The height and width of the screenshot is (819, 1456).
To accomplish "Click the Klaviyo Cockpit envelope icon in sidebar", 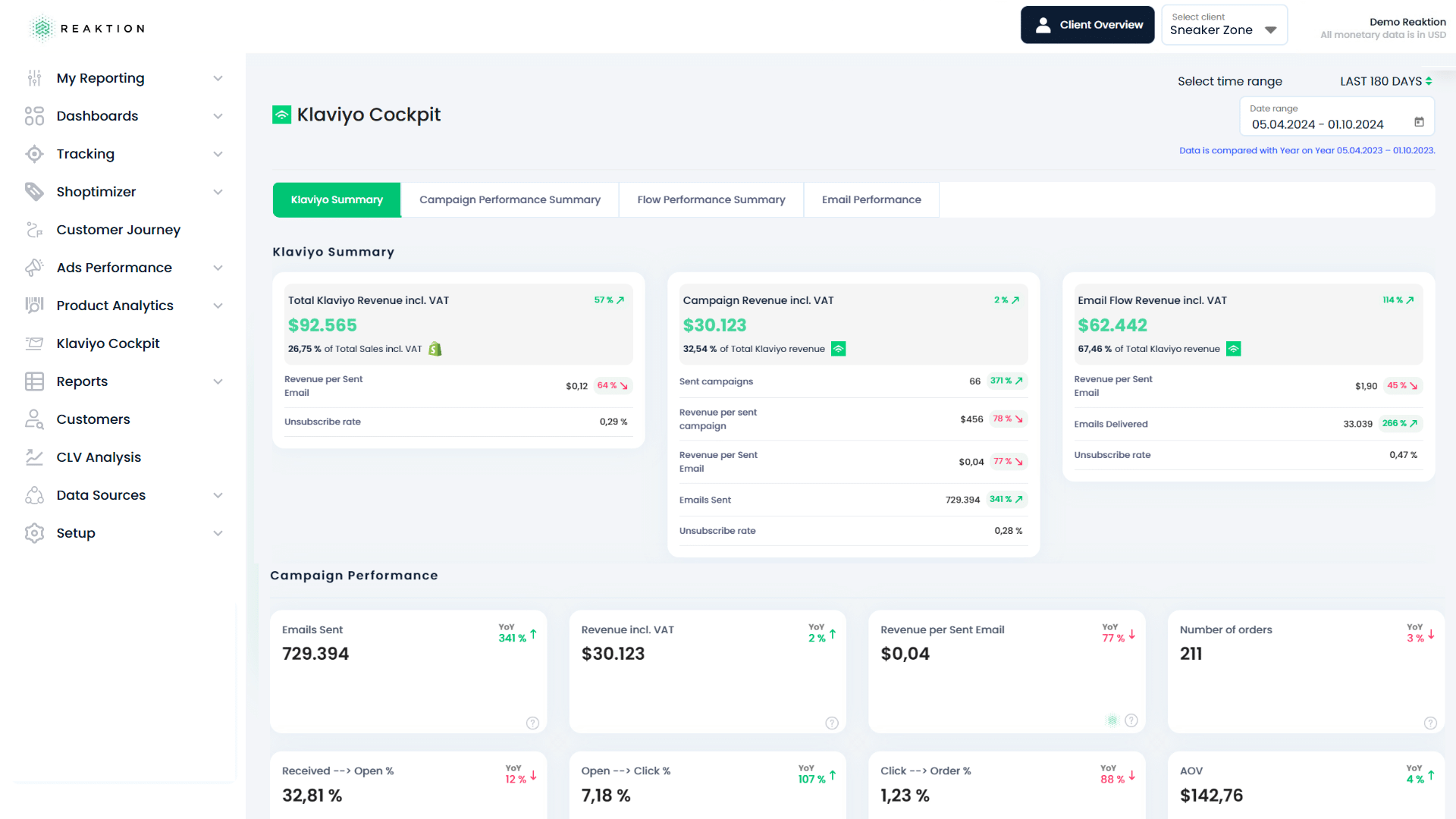I will [x=34, y=344].
